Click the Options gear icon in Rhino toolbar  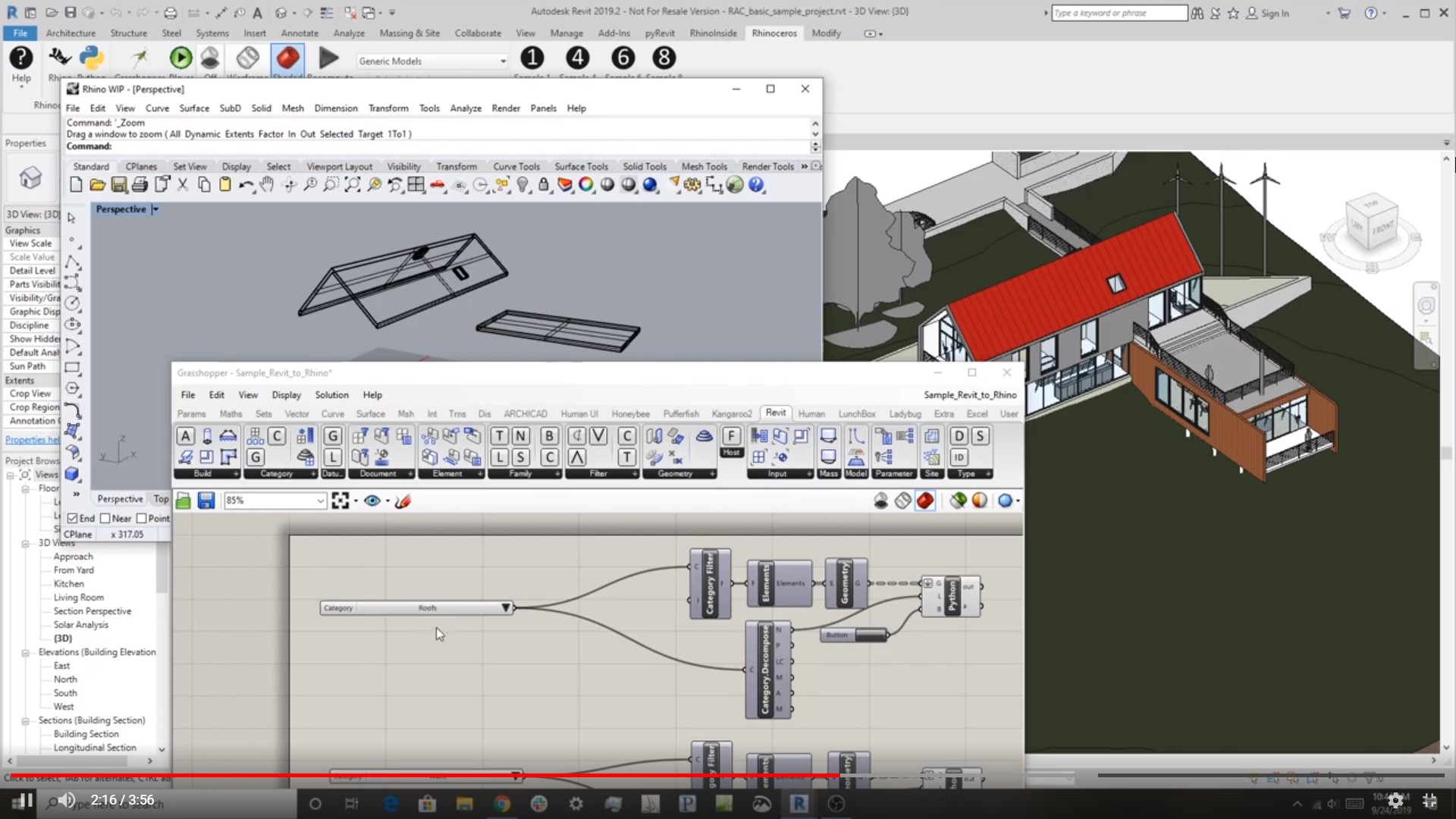pos(692,184)
